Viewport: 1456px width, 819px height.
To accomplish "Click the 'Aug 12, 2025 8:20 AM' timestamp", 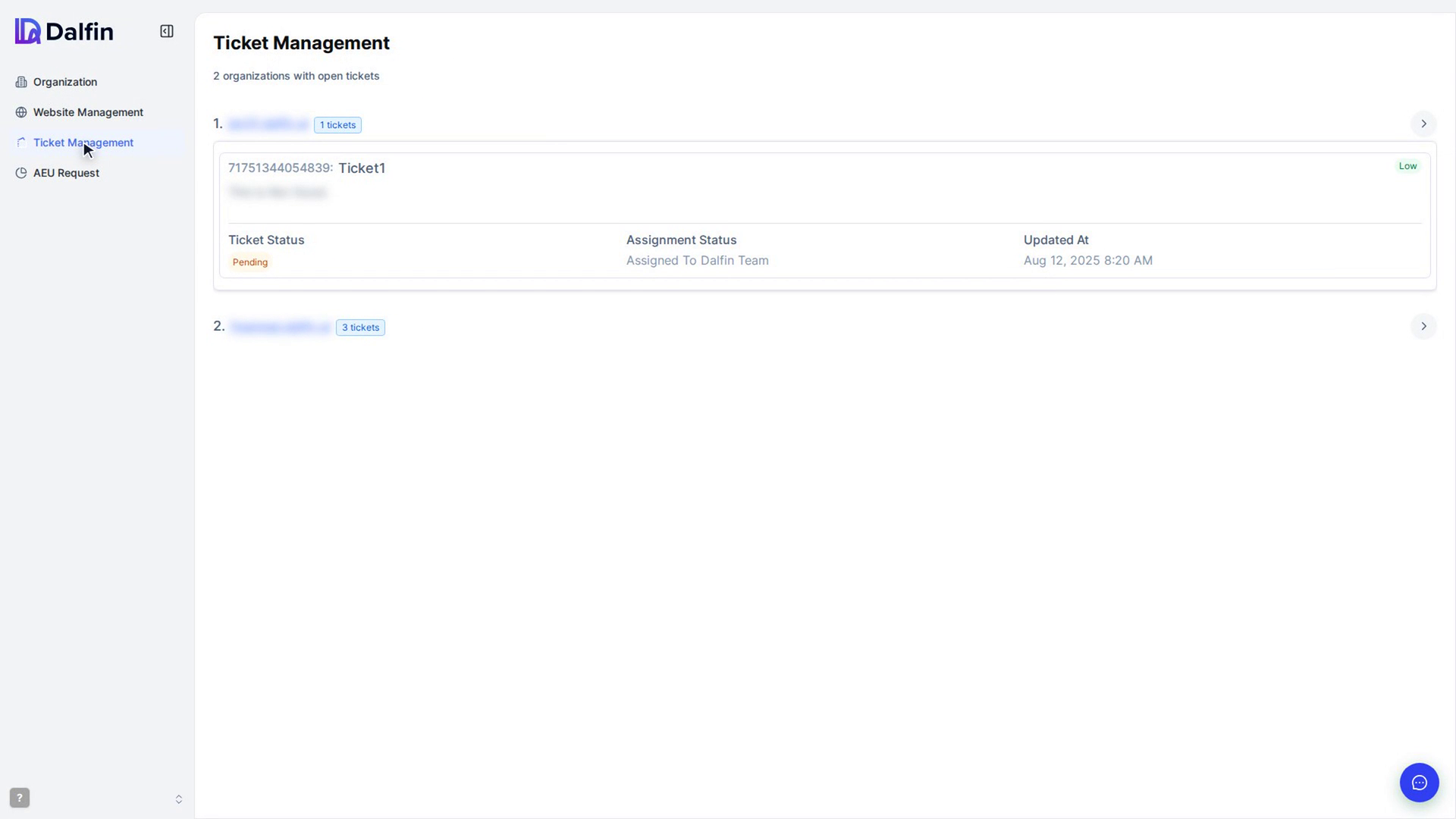I will pyautogui.click(x=1087, y=260).
